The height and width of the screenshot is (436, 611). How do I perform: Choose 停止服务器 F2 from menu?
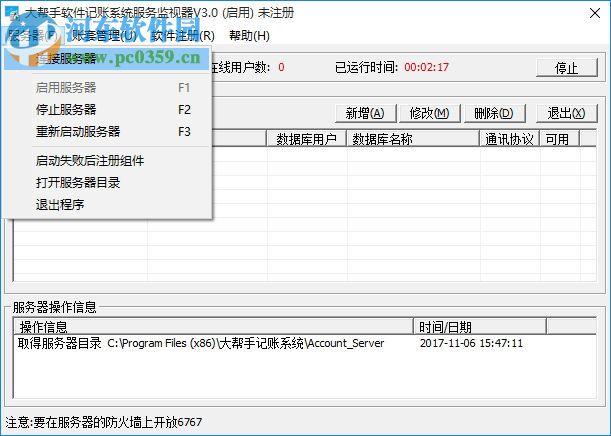(x=108, y=109)
